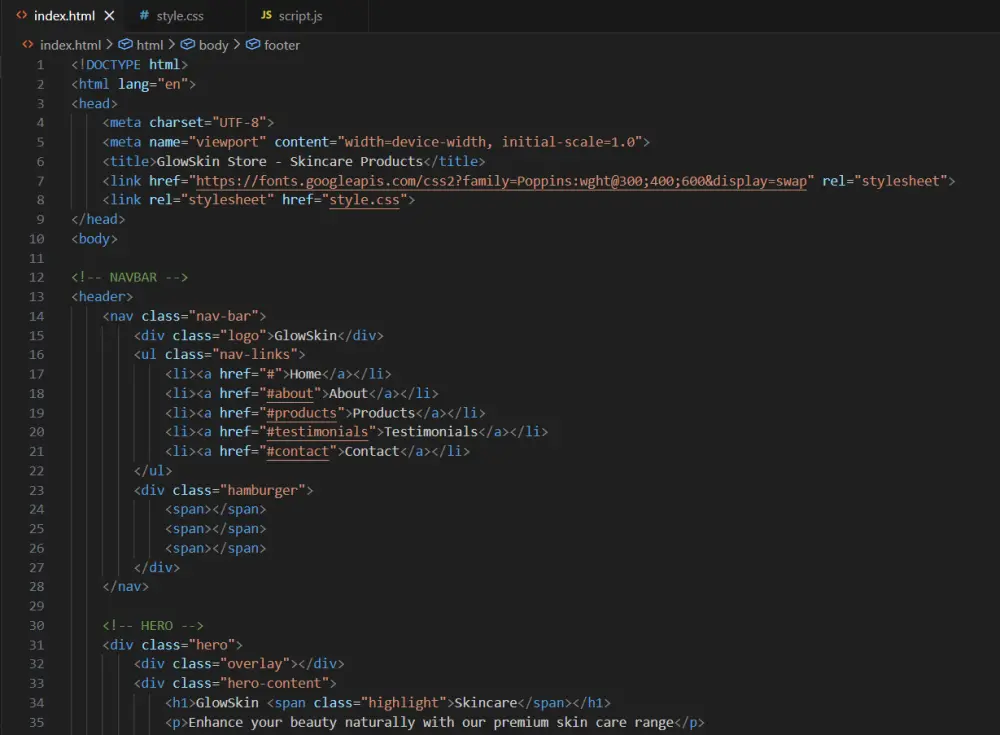Click the #about href link on line 18
Screen dimensions: 1000x735
coord(290,393)
